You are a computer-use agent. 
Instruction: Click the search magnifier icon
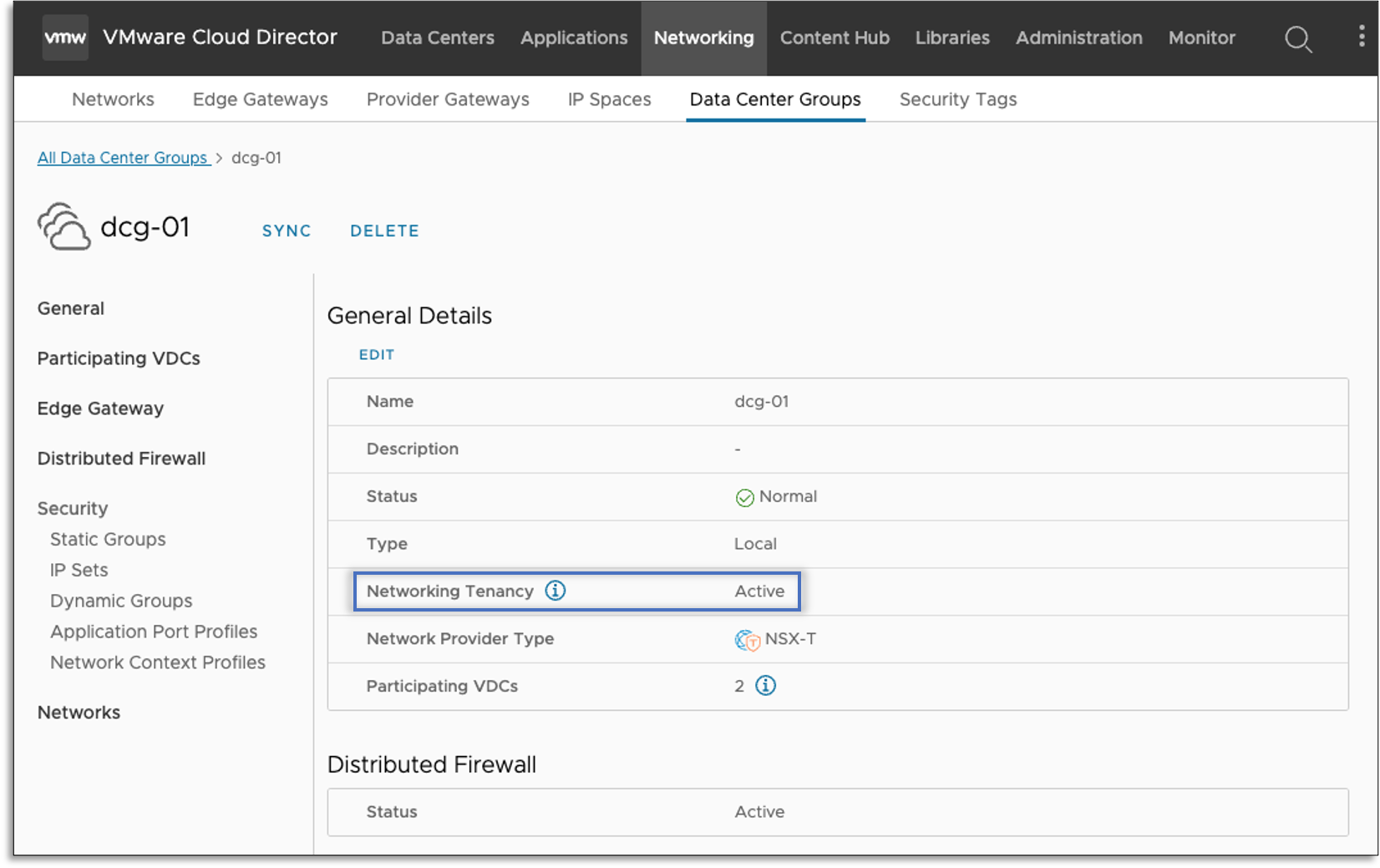[x=1297, y=38]
